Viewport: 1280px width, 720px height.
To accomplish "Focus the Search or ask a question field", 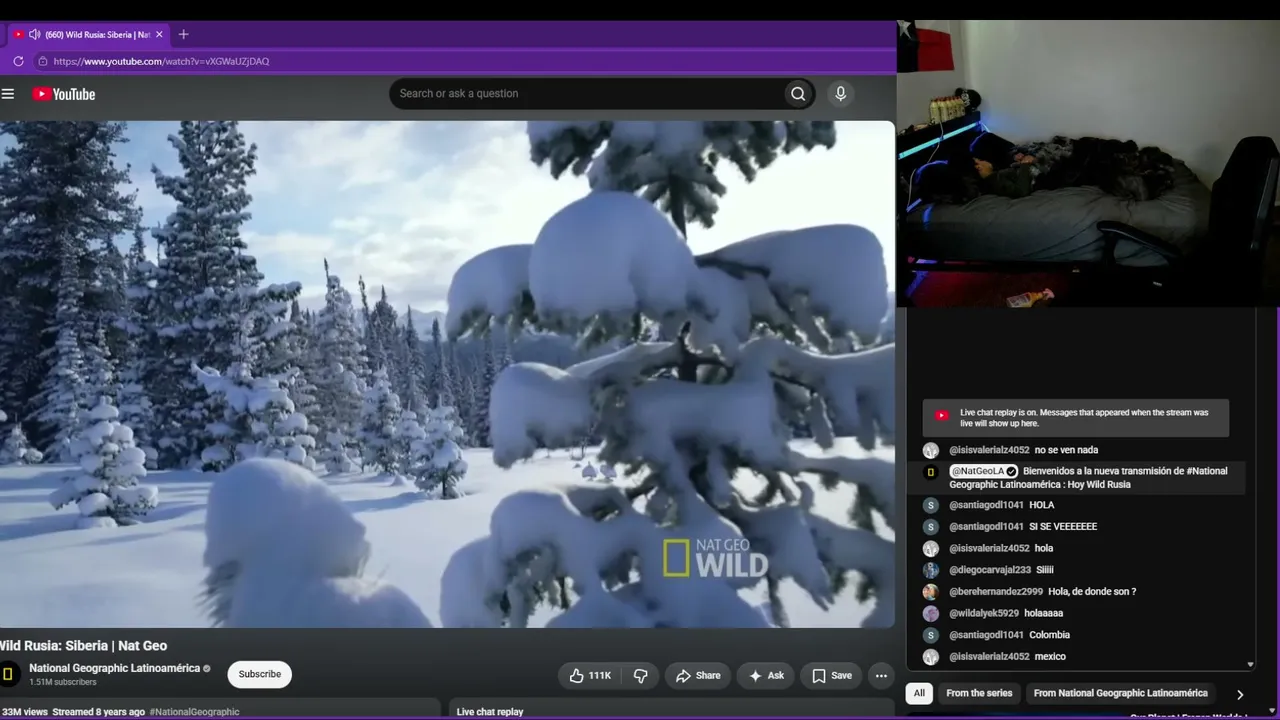I will [x=586, y=94].
